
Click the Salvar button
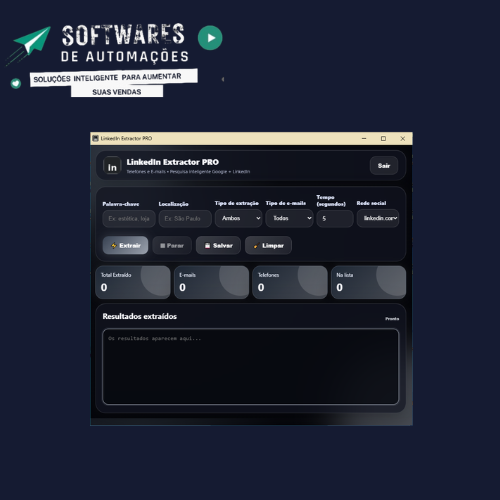pos(218,245)
